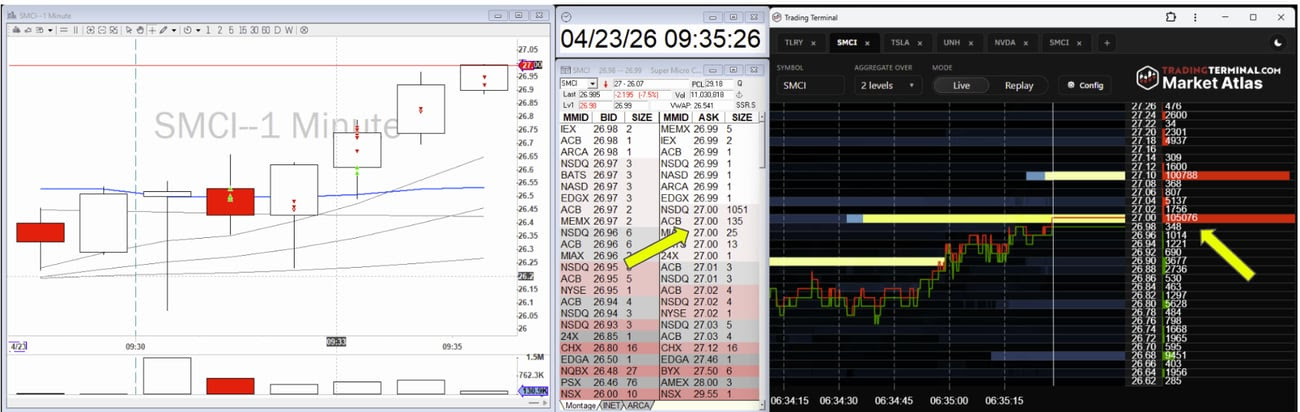Click the Config button
The width and height of the screenshot is (1300, 412).
1085,85
